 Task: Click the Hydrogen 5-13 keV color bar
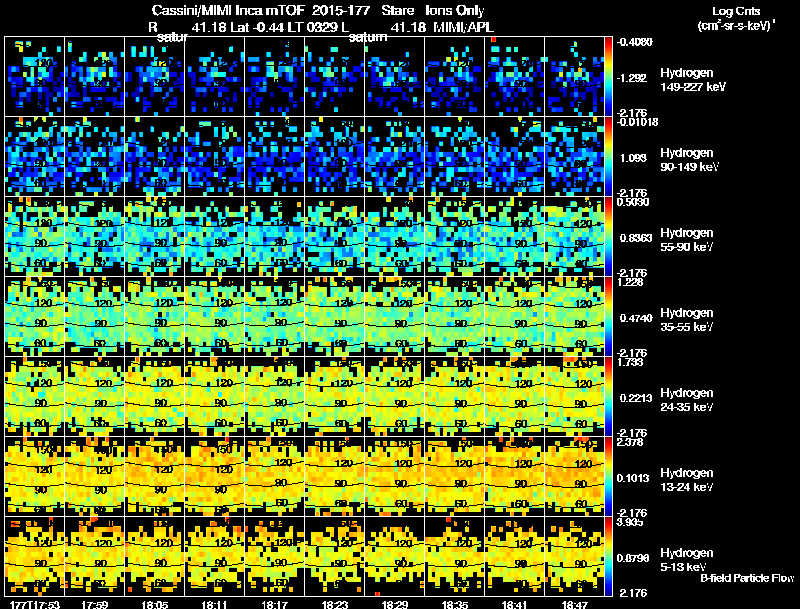tap(608, 556)
